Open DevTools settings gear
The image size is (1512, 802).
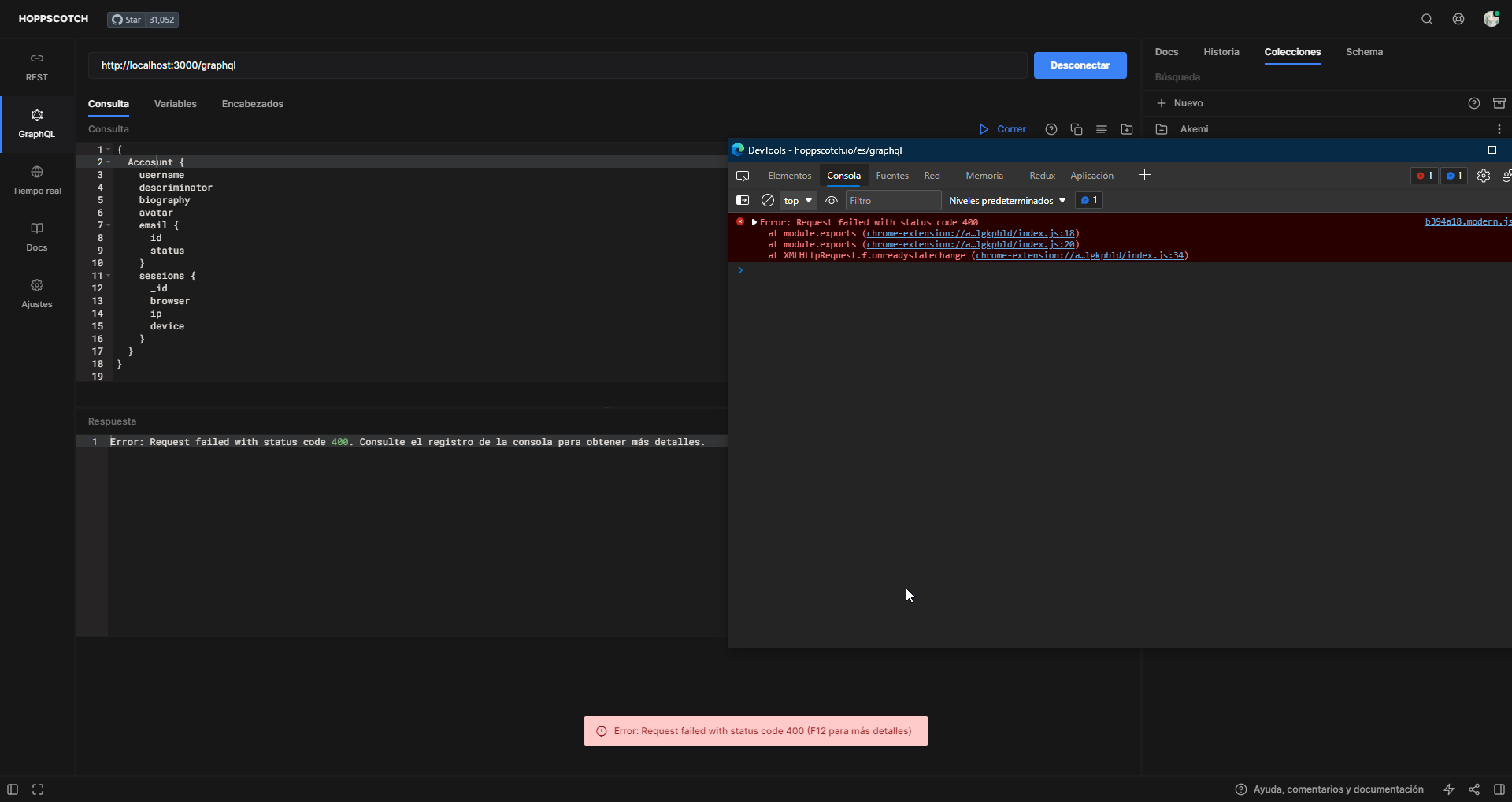pos(1484,175)
